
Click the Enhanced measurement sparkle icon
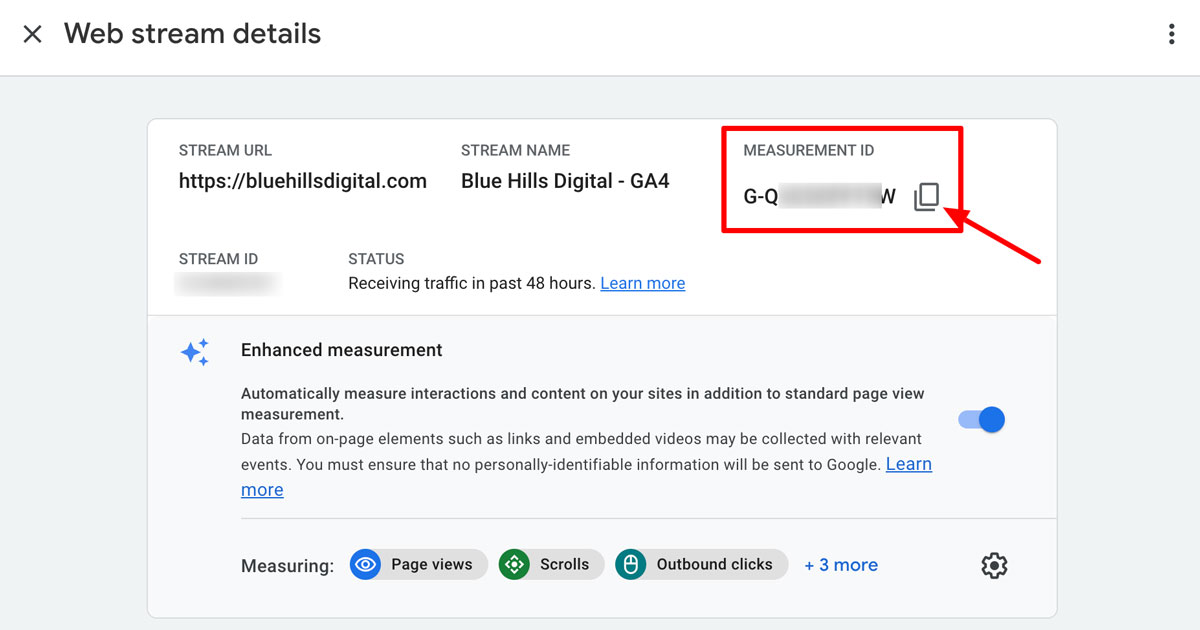point(195,352)
